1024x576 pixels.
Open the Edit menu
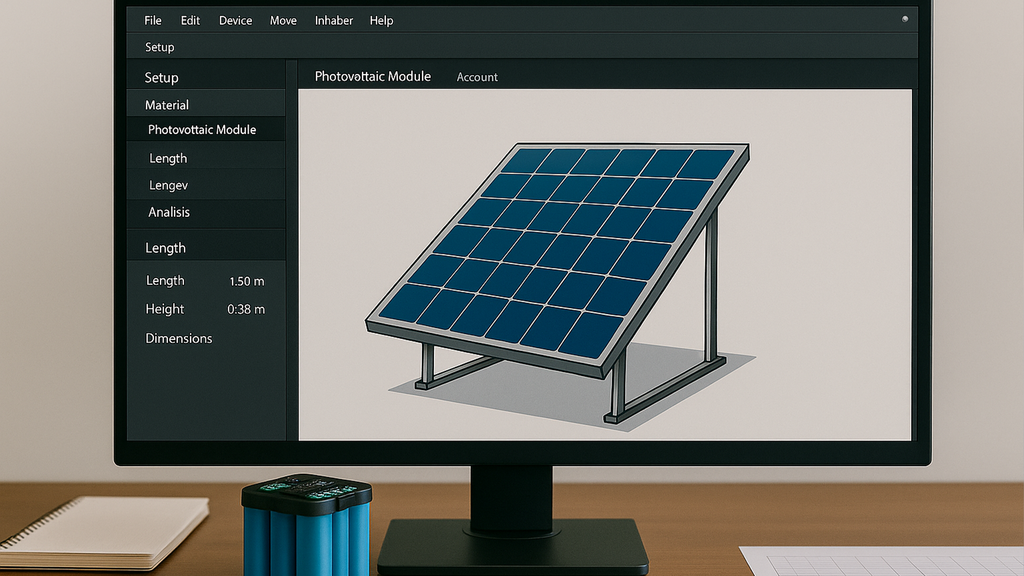tap(190, 20)
